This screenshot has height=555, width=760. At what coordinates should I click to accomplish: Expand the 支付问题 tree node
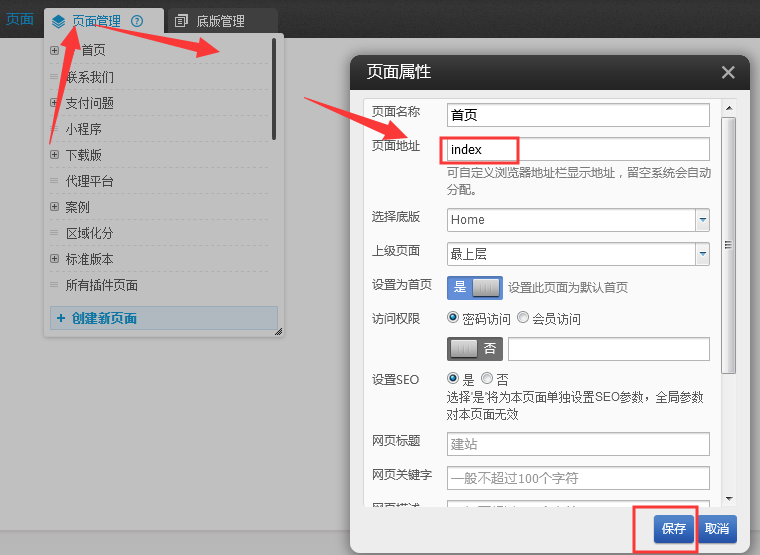pos(55,102)
